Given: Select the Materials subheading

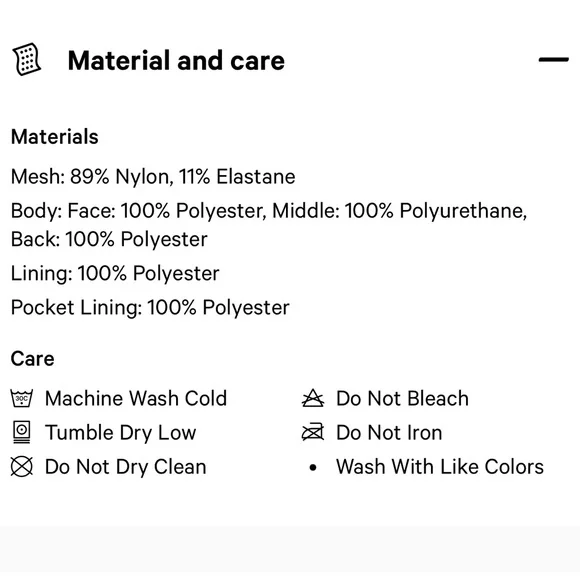Looking at the screenshot, I should click(x=55, y=137).
